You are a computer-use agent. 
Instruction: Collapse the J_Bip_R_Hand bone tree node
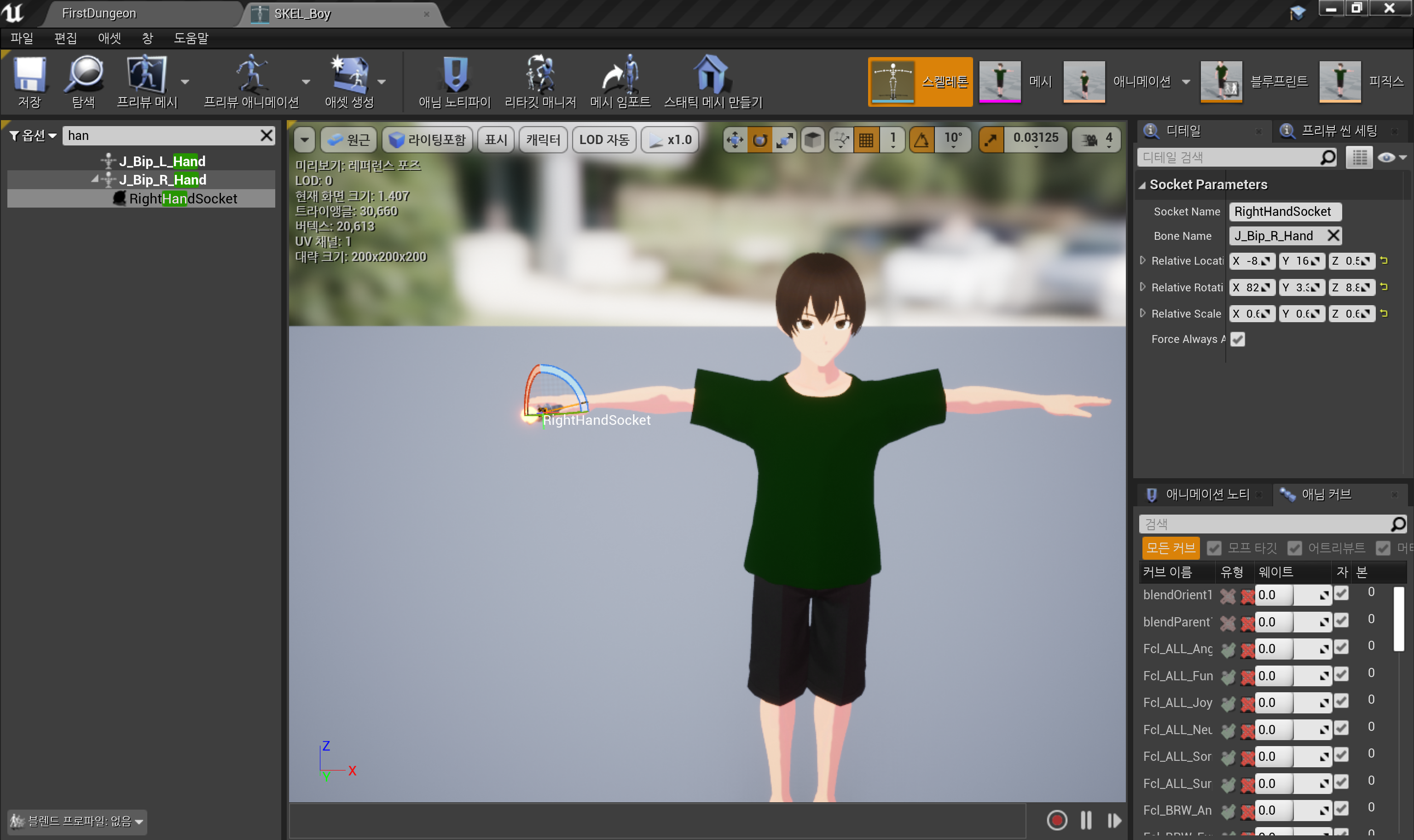(x=94, y=180)
